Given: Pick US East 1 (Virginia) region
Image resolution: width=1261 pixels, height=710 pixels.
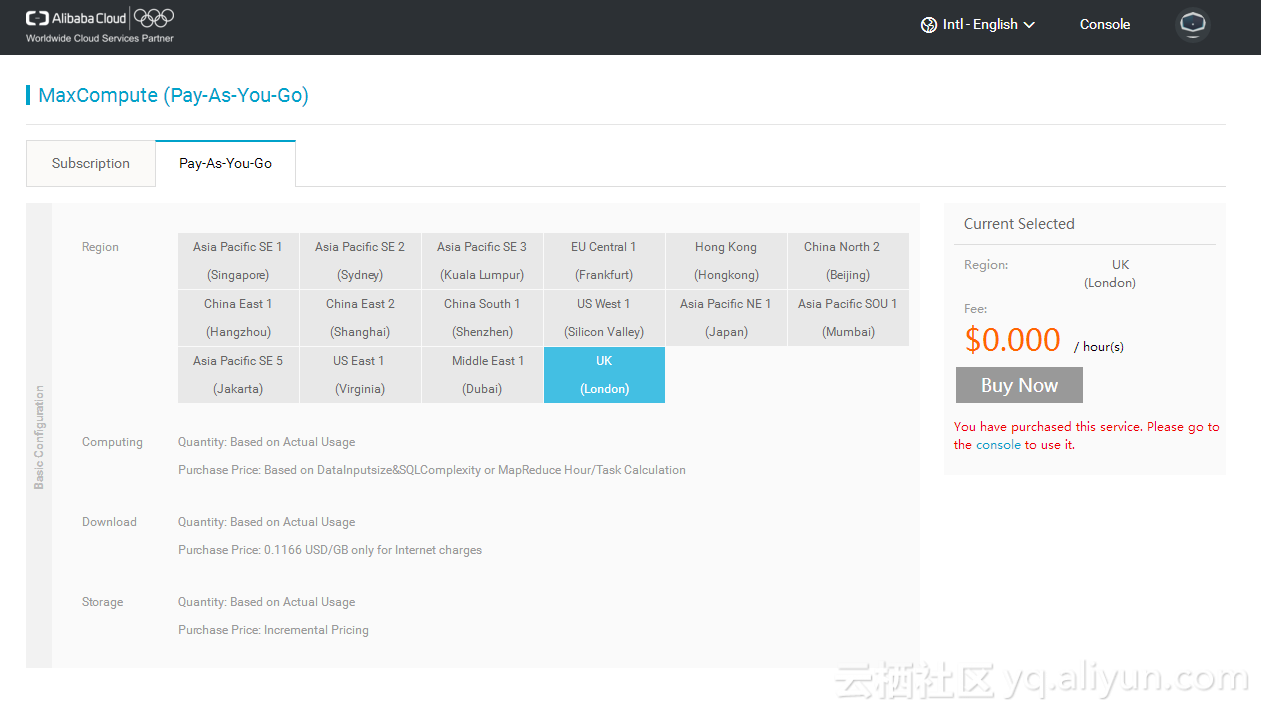Looking at the screenshot, I should (360, 375).
